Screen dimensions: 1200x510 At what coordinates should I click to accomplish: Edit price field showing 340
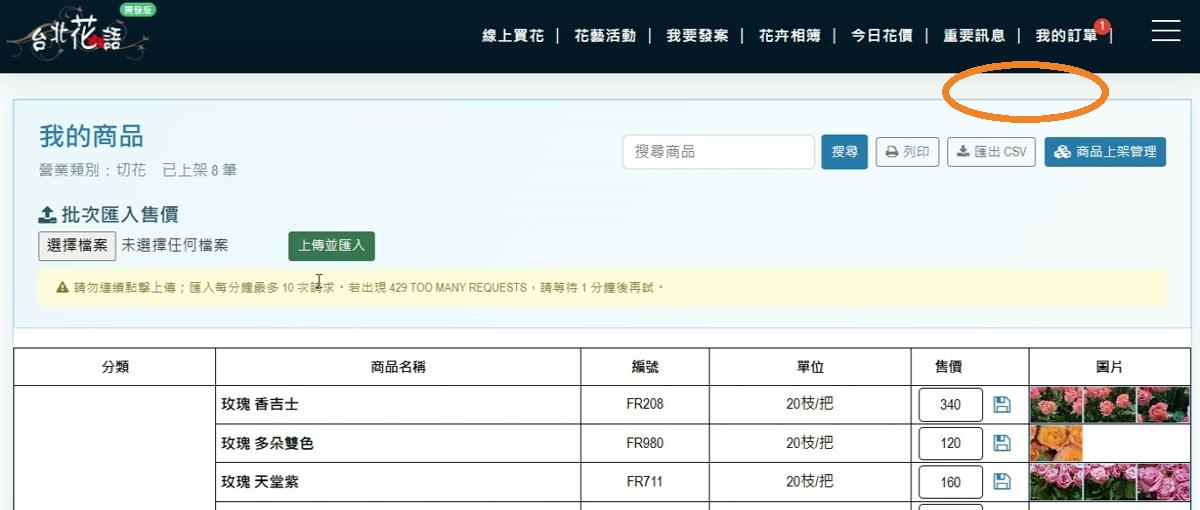950,405
